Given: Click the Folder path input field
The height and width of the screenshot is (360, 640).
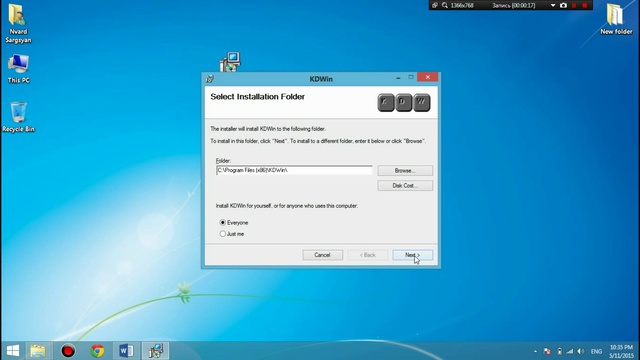Looking at the screenshot, I should [x=294, y=170].
